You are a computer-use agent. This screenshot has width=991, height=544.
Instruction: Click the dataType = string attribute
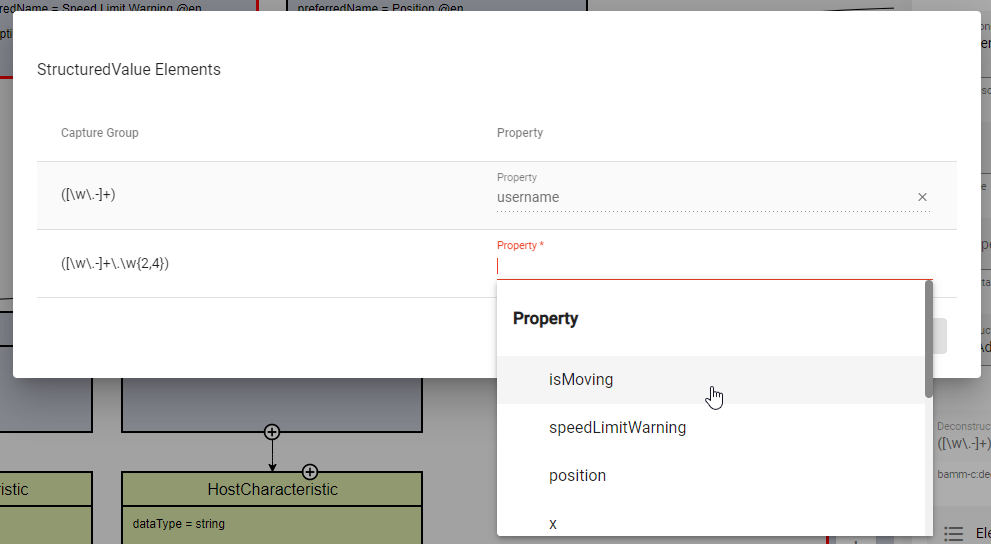tap(179, 524)
